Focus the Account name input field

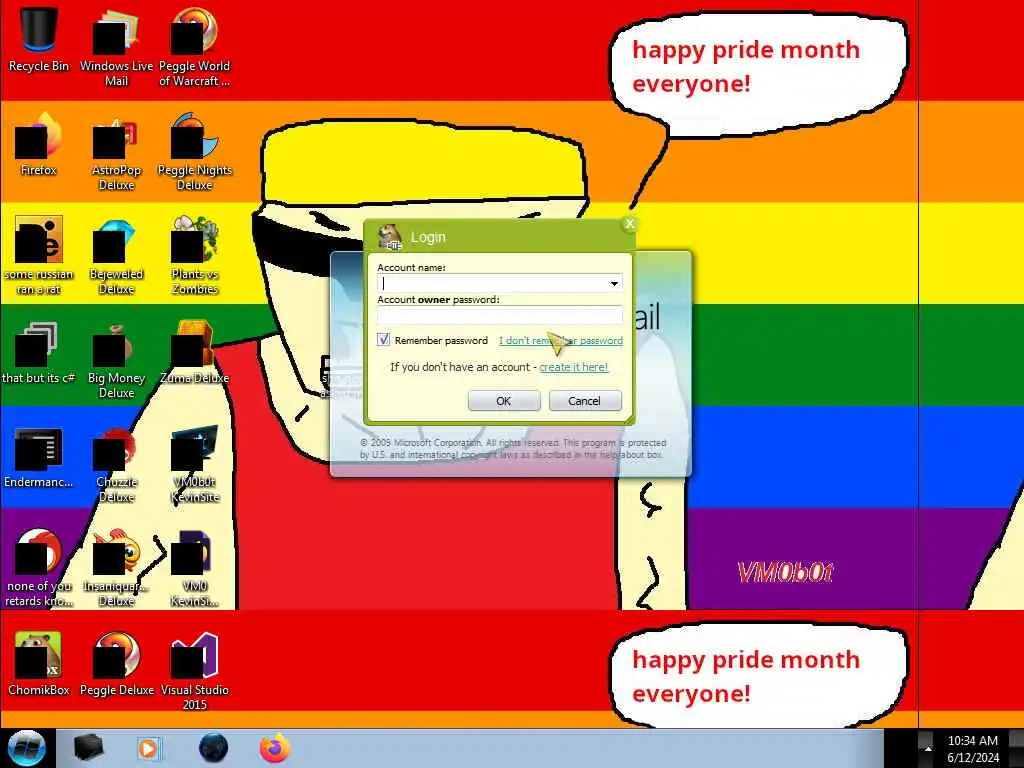500,283
